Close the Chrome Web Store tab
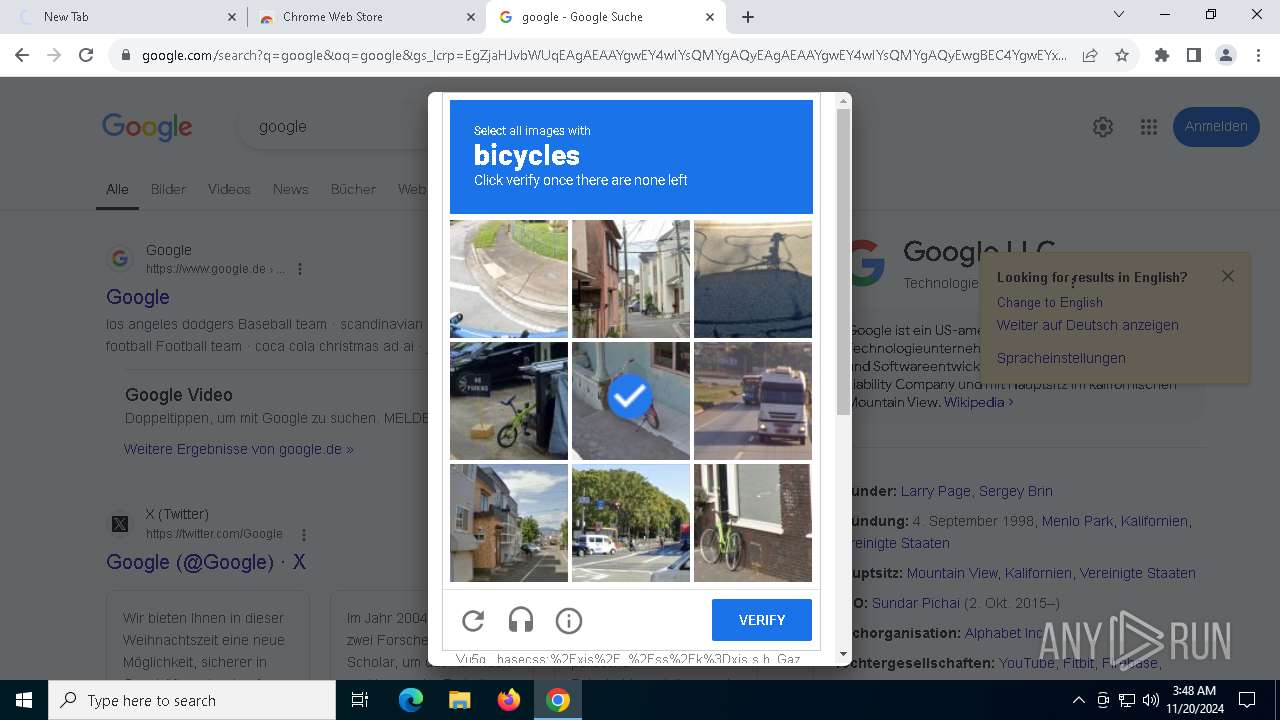1280x720 pixels. (471, 17)
